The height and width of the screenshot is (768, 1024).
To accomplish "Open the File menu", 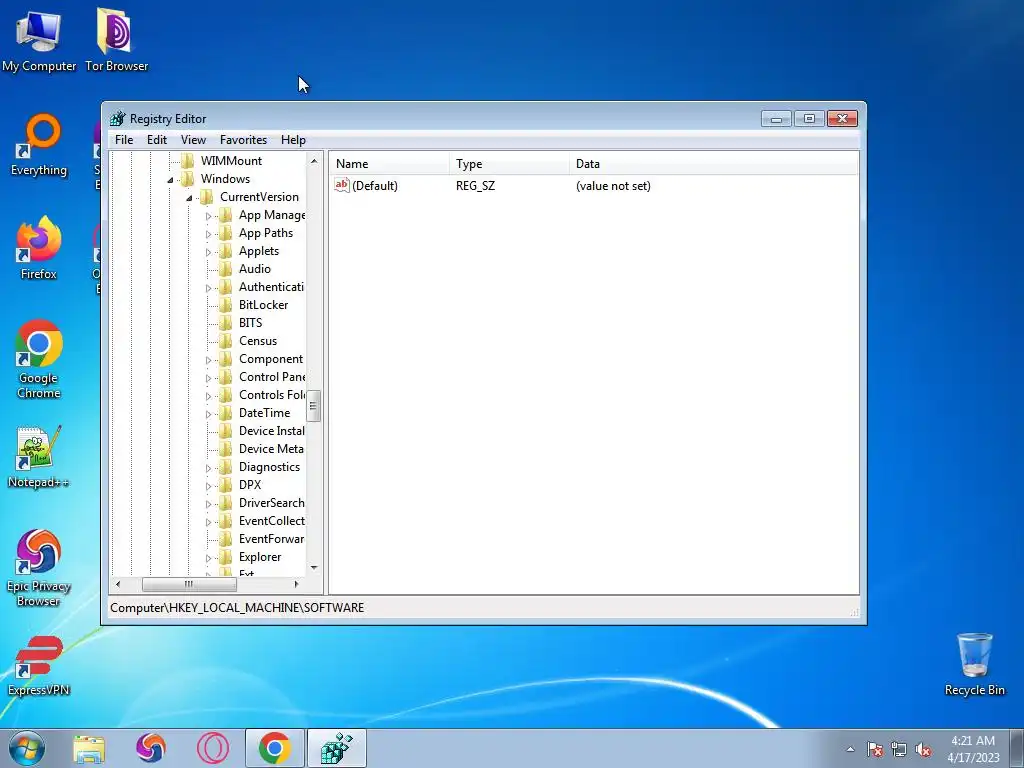I will [124, 140].
